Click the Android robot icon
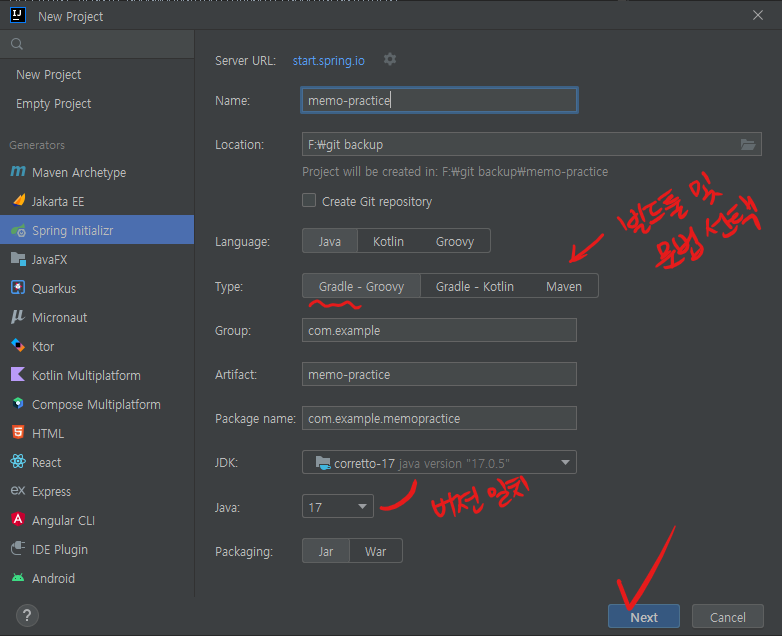 point(18,578)
